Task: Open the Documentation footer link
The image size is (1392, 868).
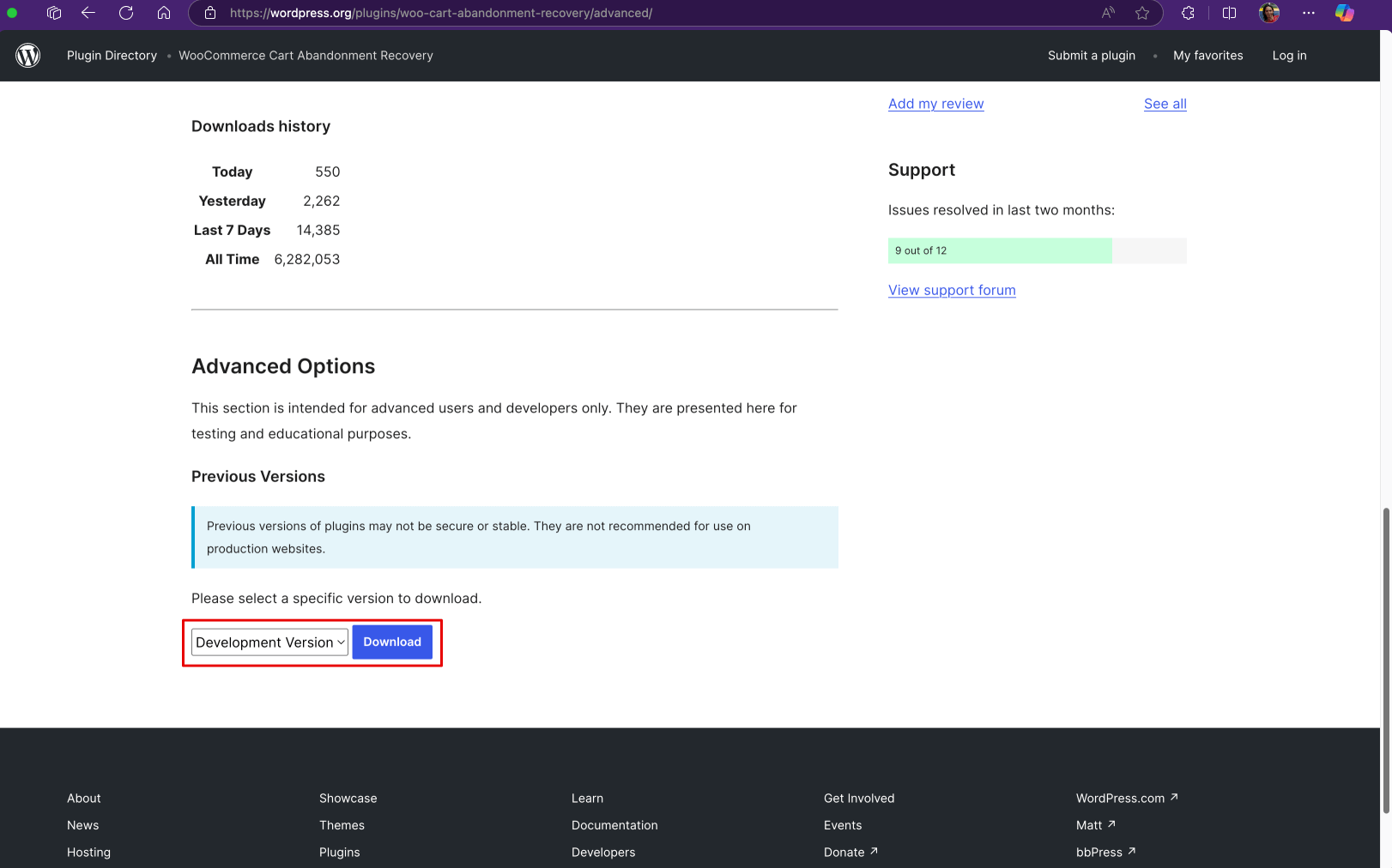Action: pyautogui.click(x=615, y=825)
